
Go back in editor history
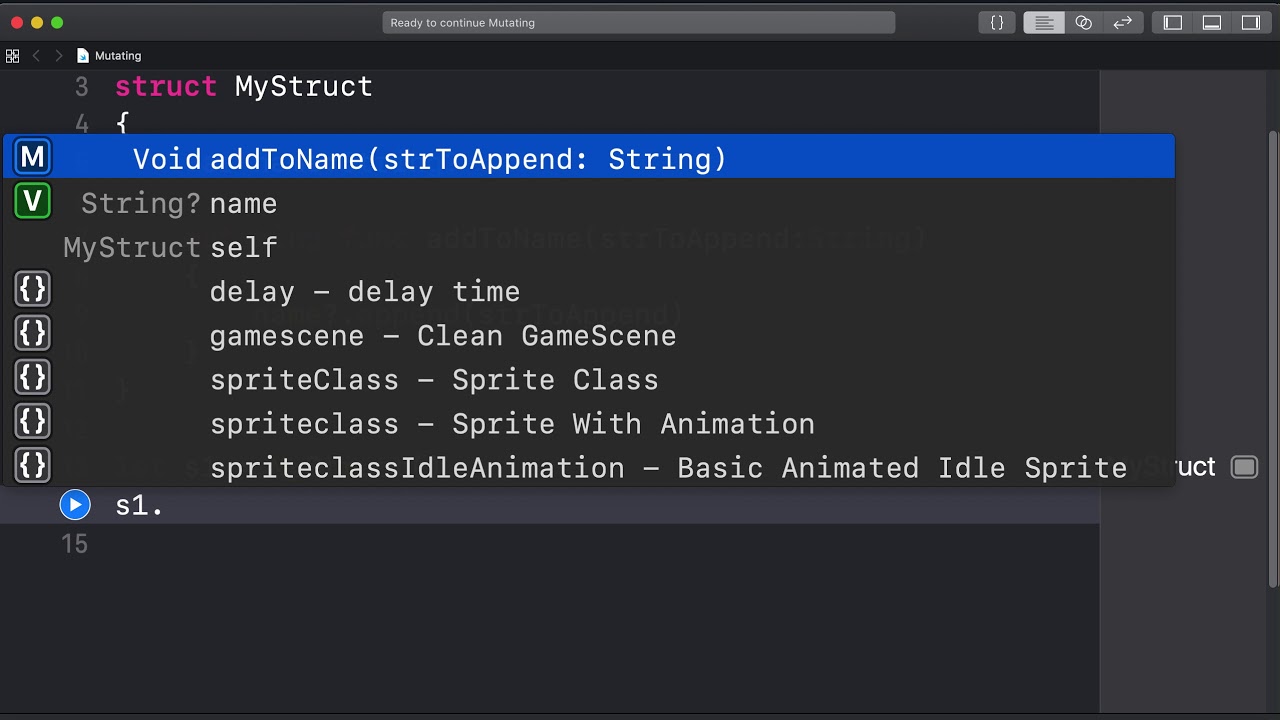[x=37, y=56]
